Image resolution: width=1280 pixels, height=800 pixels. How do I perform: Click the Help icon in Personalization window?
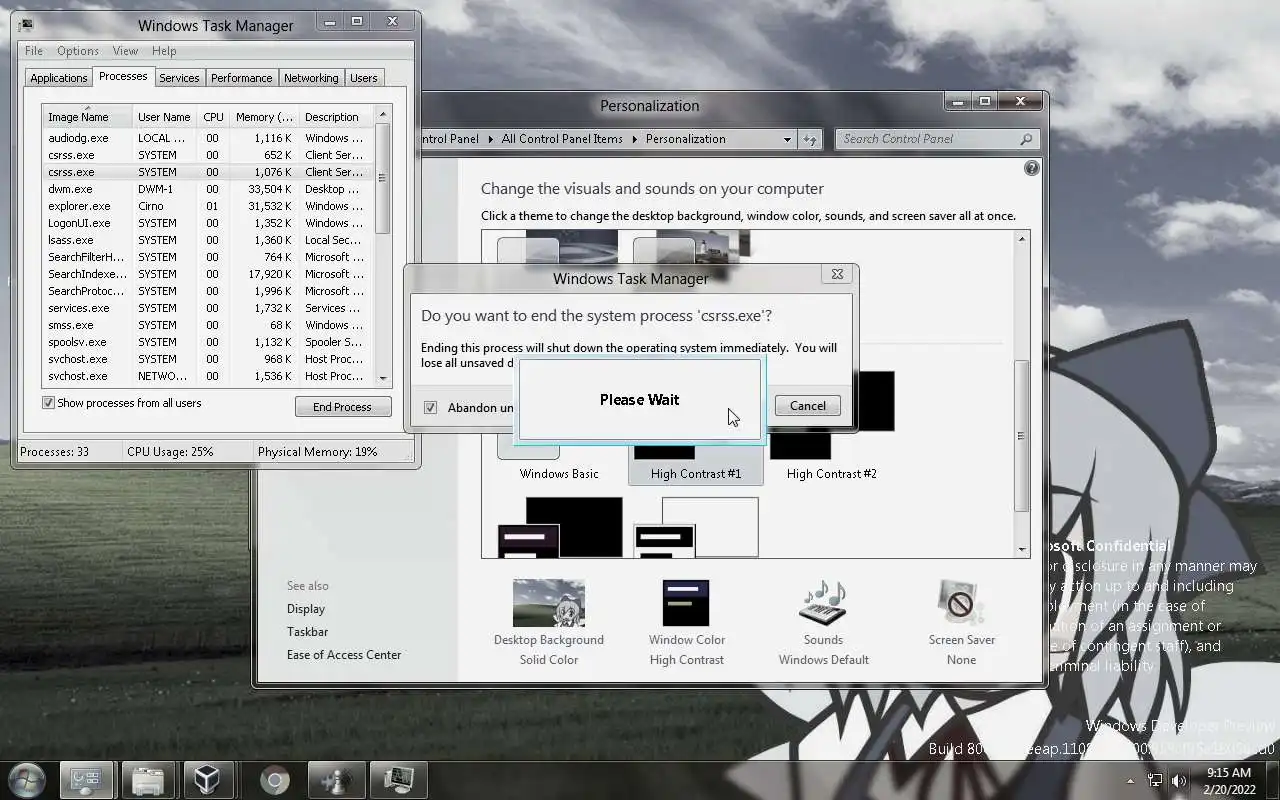1032,168
